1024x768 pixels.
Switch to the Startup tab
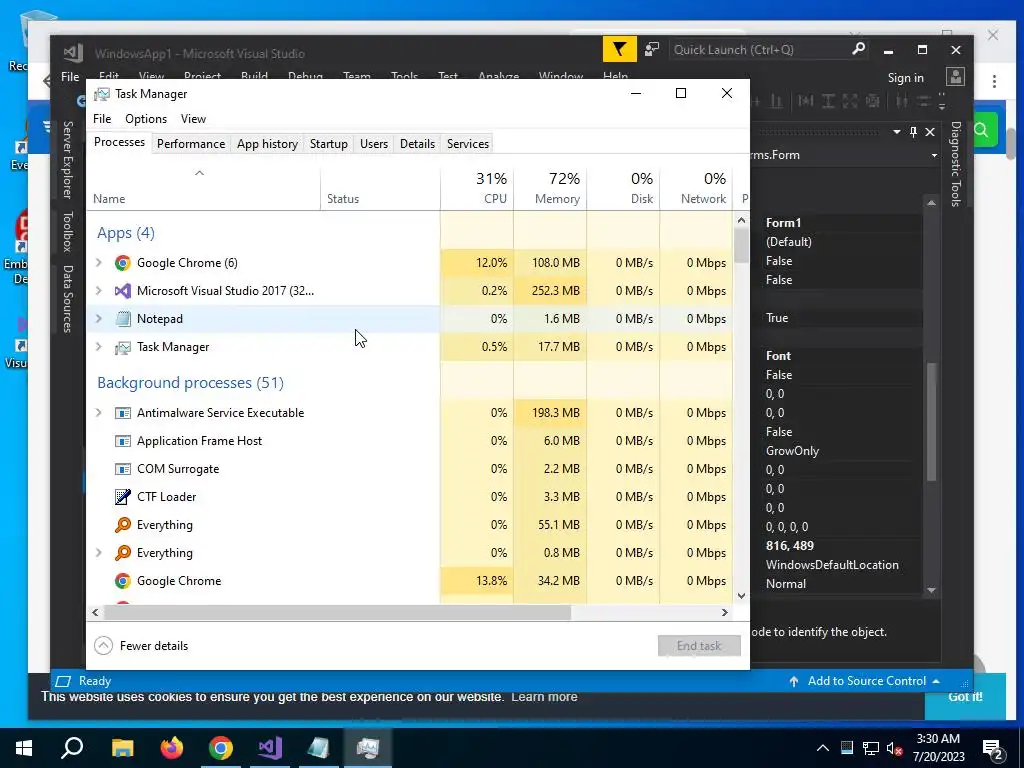pyautogui.click(x=328, y=144)
